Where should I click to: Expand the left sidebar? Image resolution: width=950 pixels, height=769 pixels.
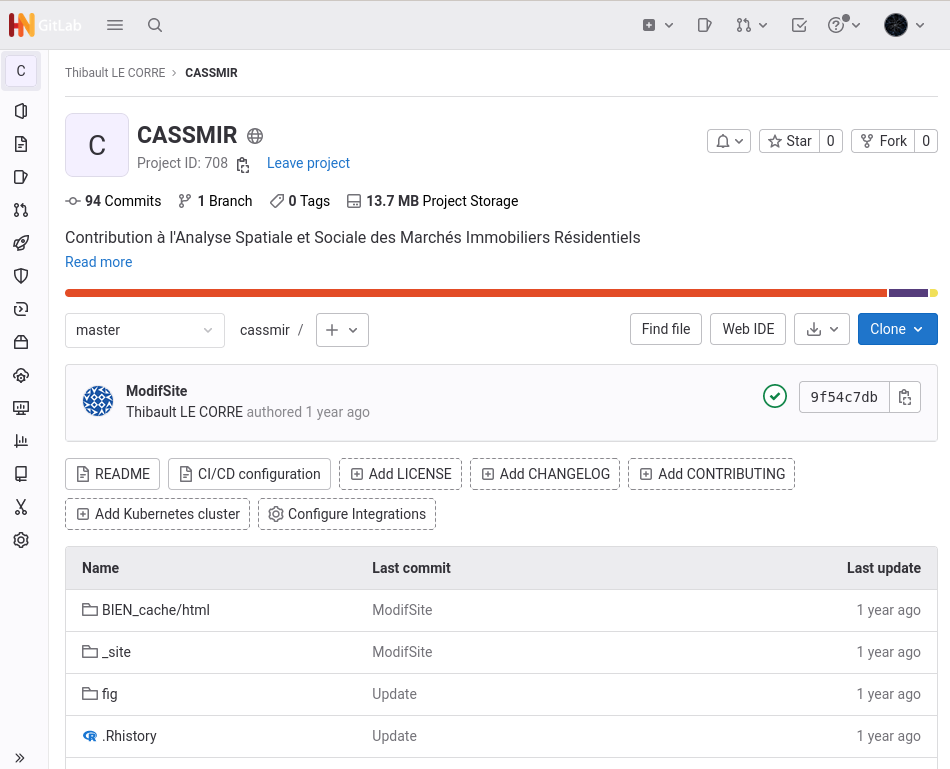(20, 757)
